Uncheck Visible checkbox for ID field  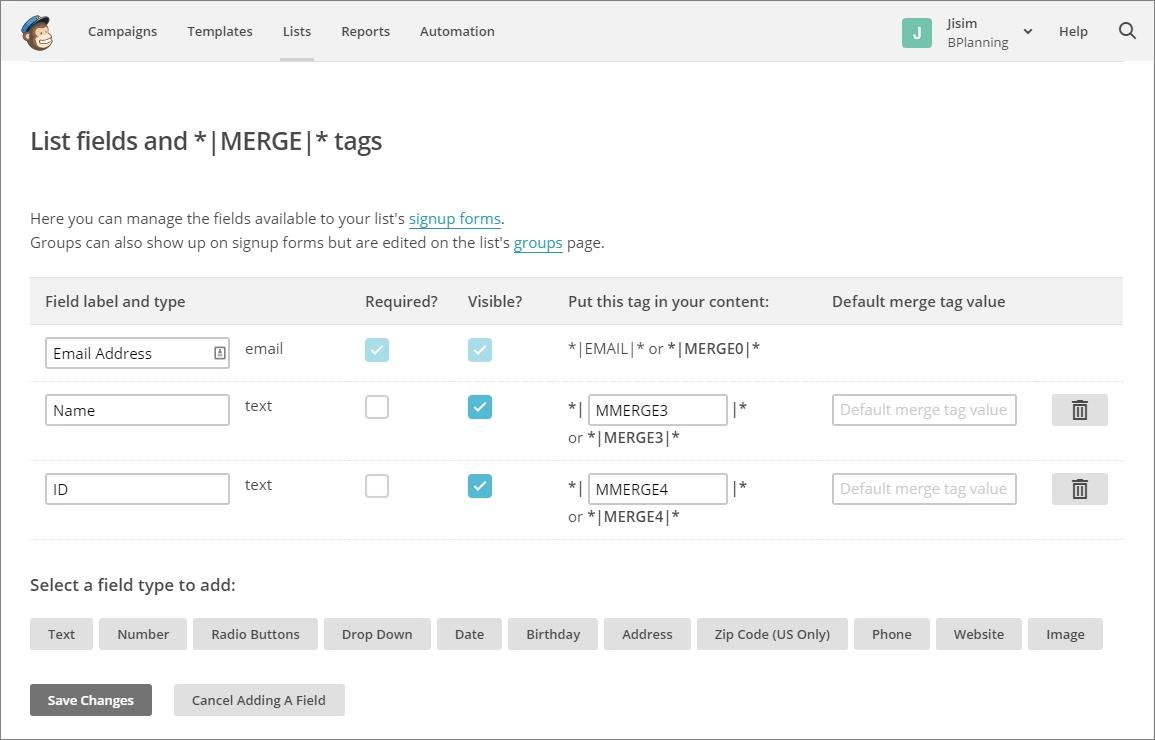coord(480,486)
